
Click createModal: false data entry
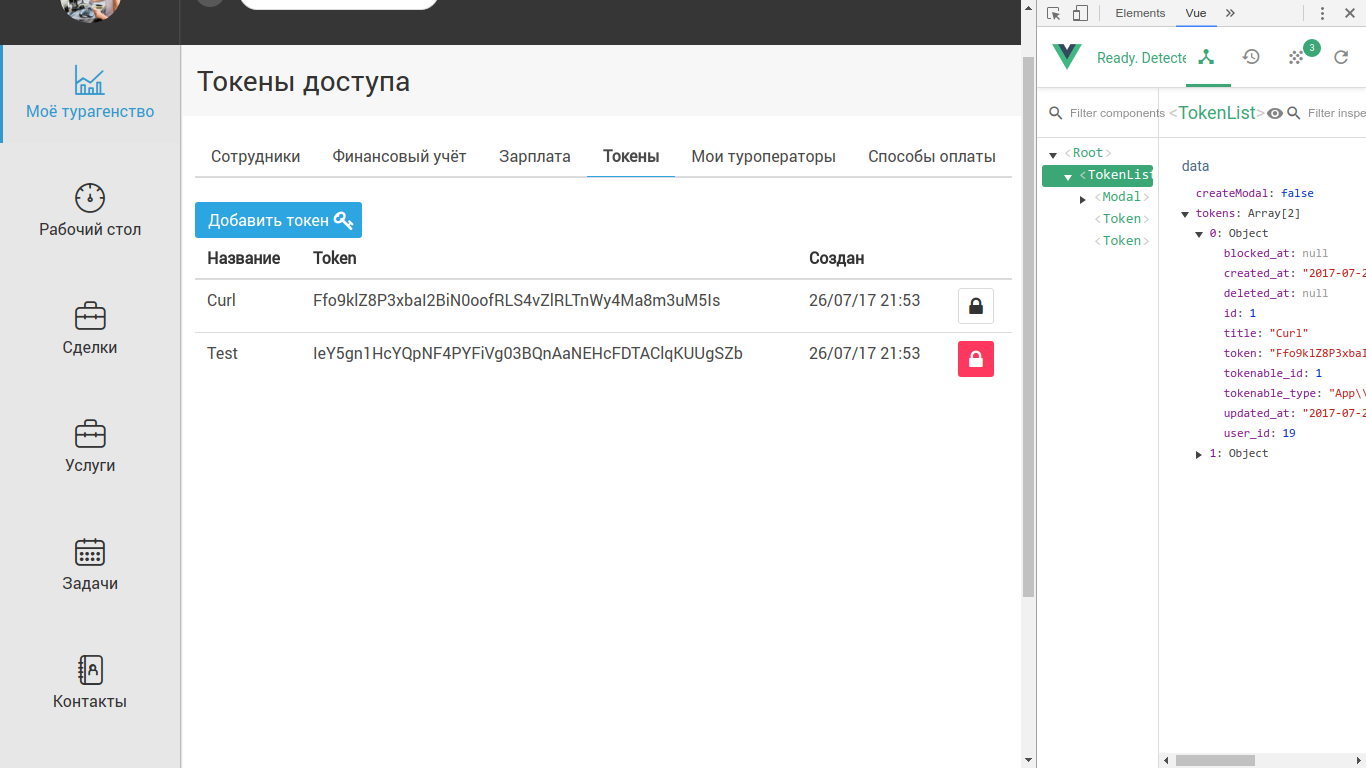[1255, 193]
